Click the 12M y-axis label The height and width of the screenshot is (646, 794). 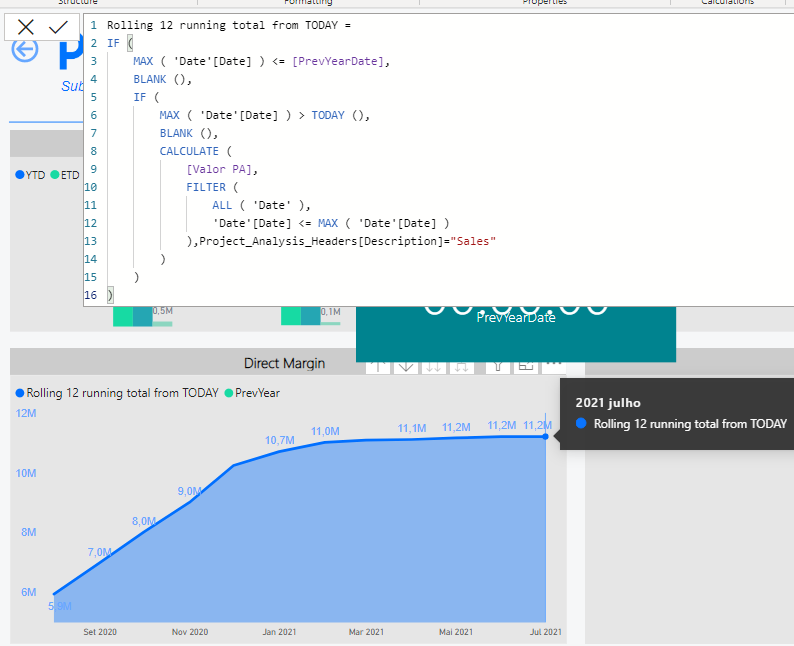26,413
